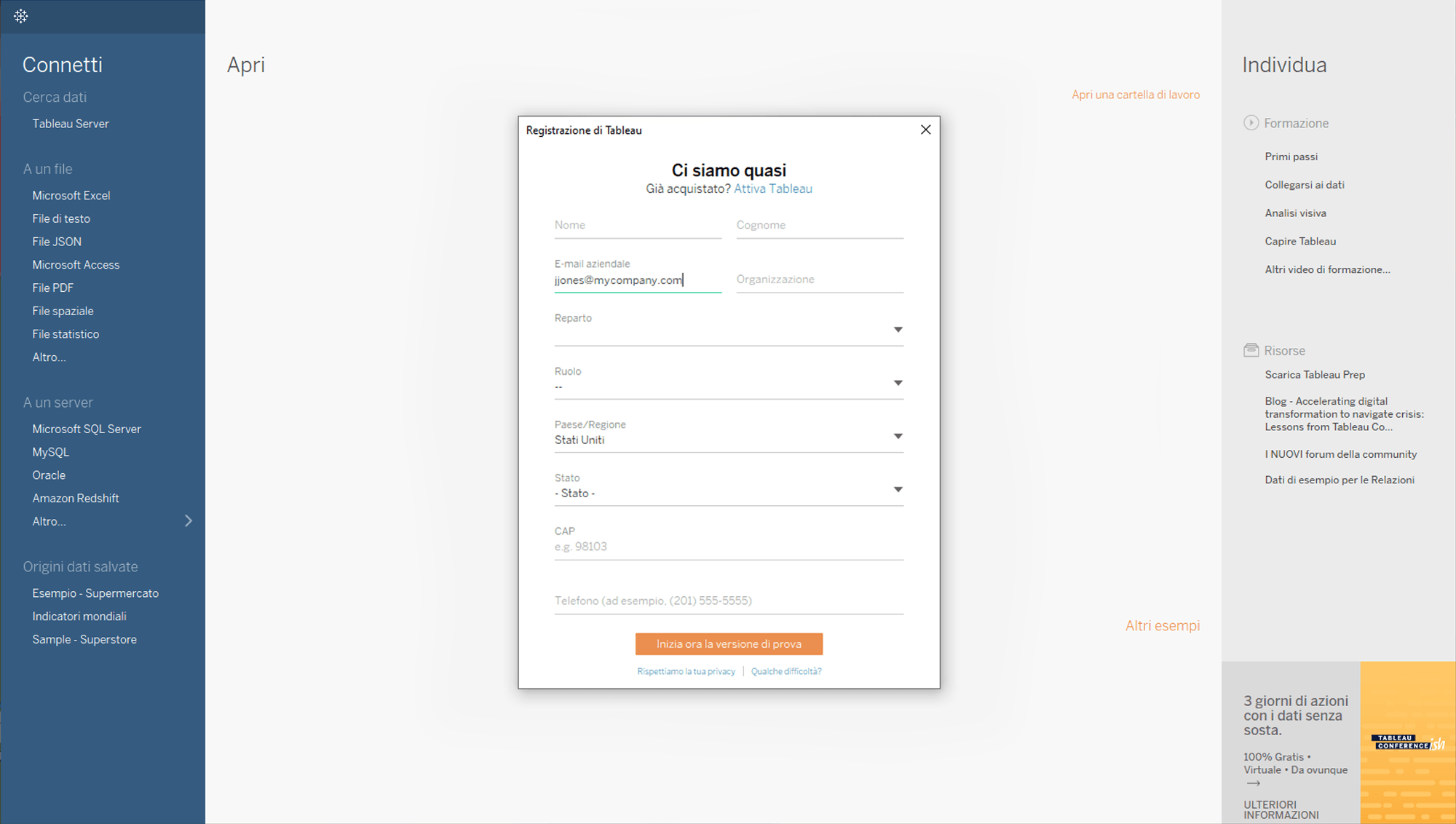This screenshot has height=824, width=1456.
Task: Click the arrow under the conference promo text
Action: pos(1253,783)
